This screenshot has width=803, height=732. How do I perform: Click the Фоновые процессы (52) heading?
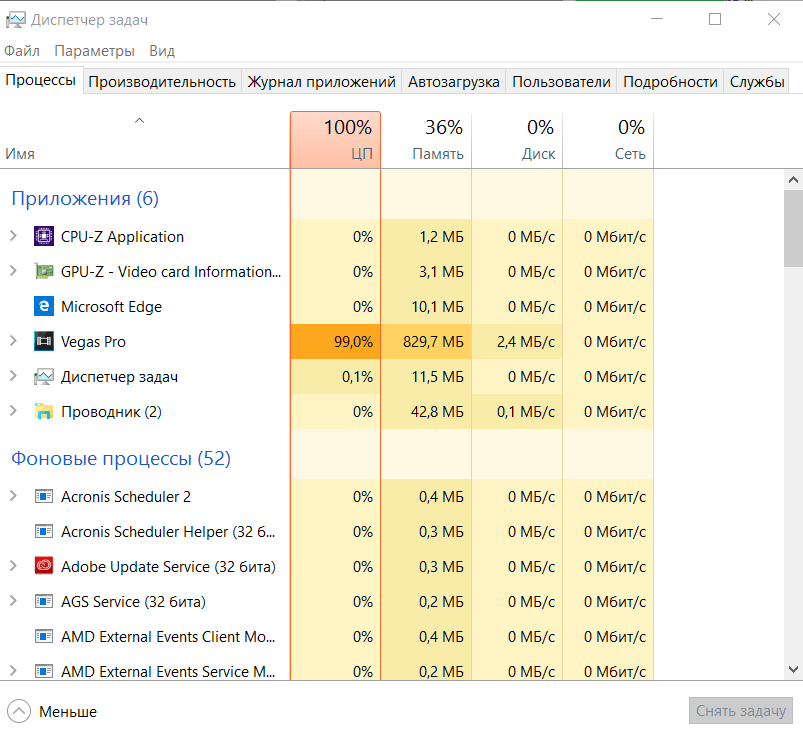coord(121,458)
